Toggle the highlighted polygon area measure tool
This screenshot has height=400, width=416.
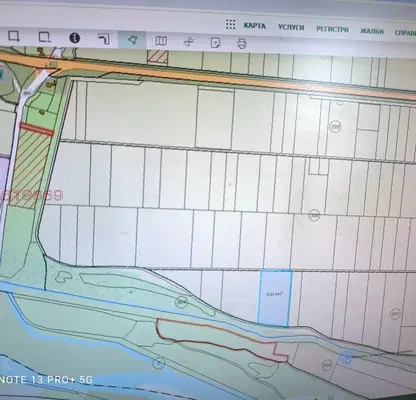[132, 40]
